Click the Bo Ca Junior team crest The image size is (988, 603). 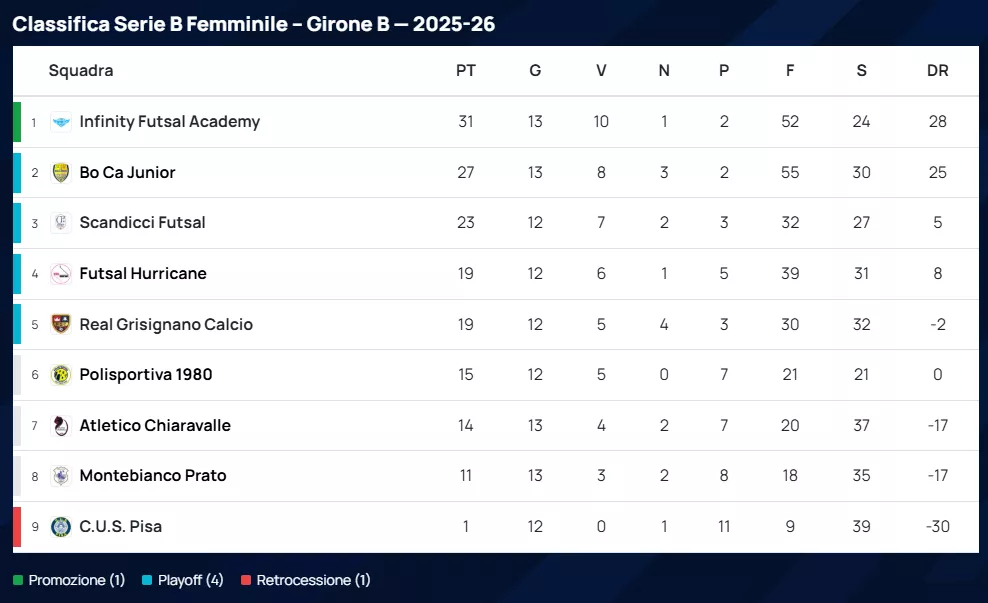coord(61,173)
